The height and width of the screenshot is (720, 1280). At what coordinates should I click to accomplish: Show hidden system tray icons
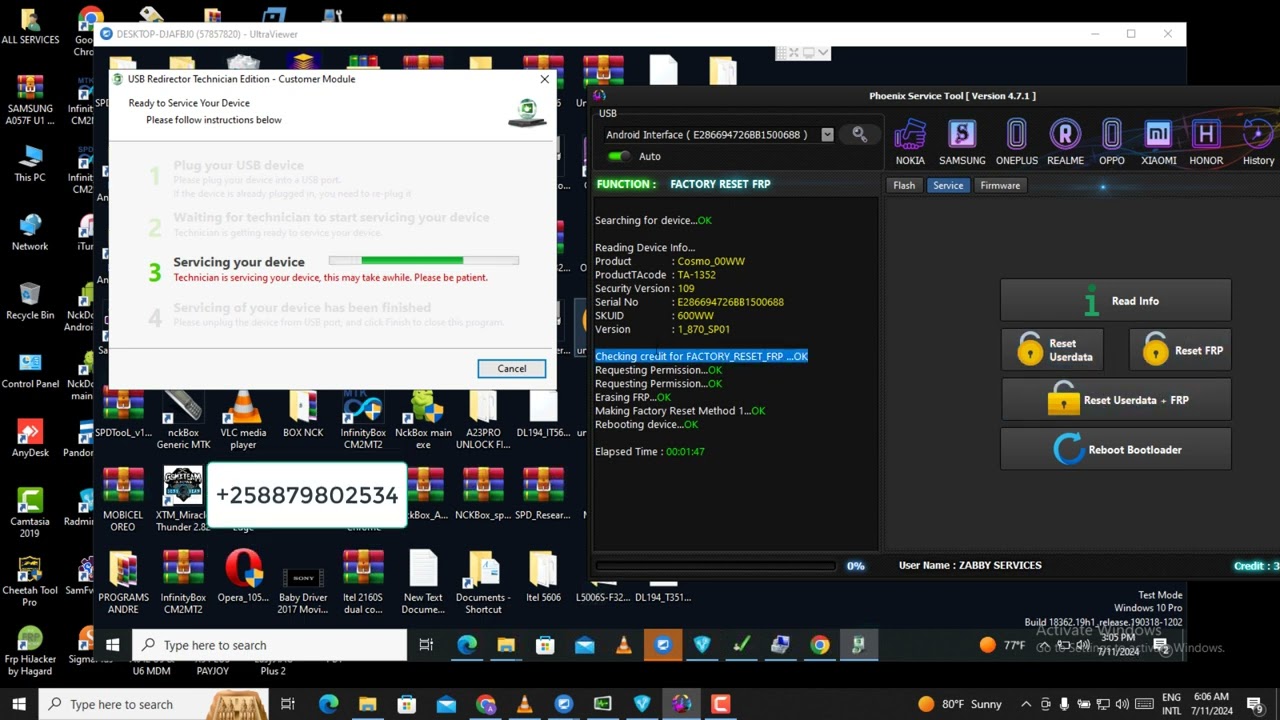click(x=1026, y=704)
